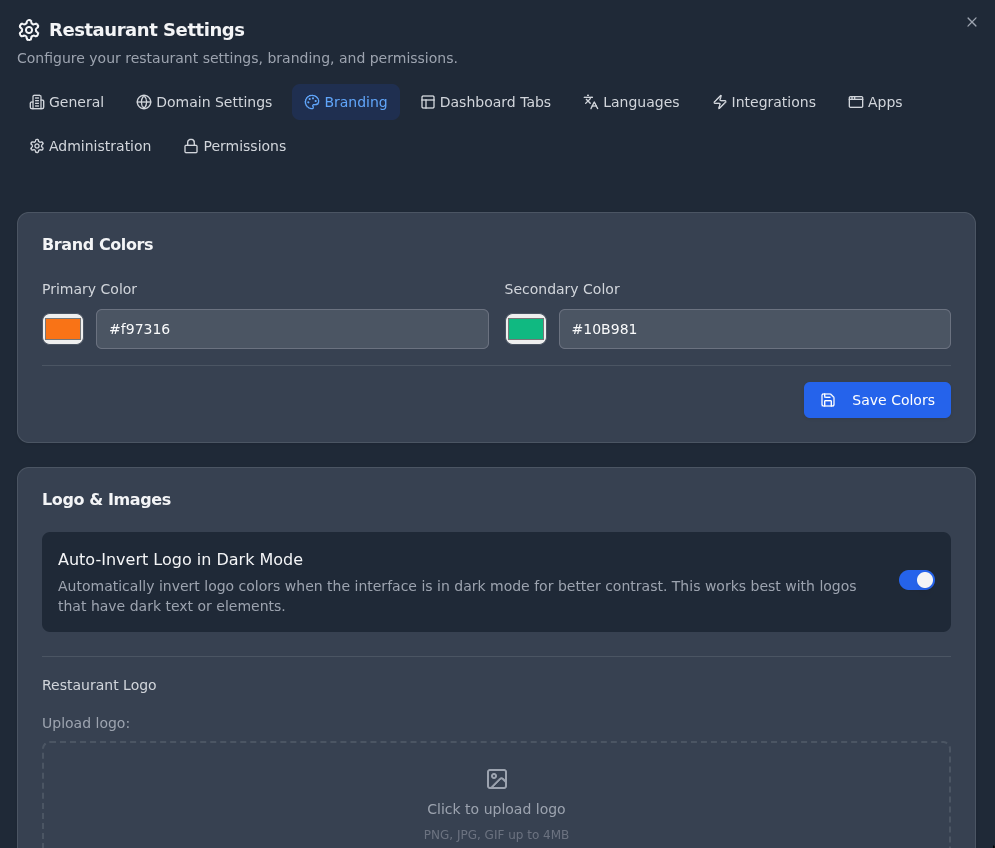Screen dimensions: 995x848
Task: Click 'Configure your restaurant settings' subtitle
Action: (x=237, y=58)
